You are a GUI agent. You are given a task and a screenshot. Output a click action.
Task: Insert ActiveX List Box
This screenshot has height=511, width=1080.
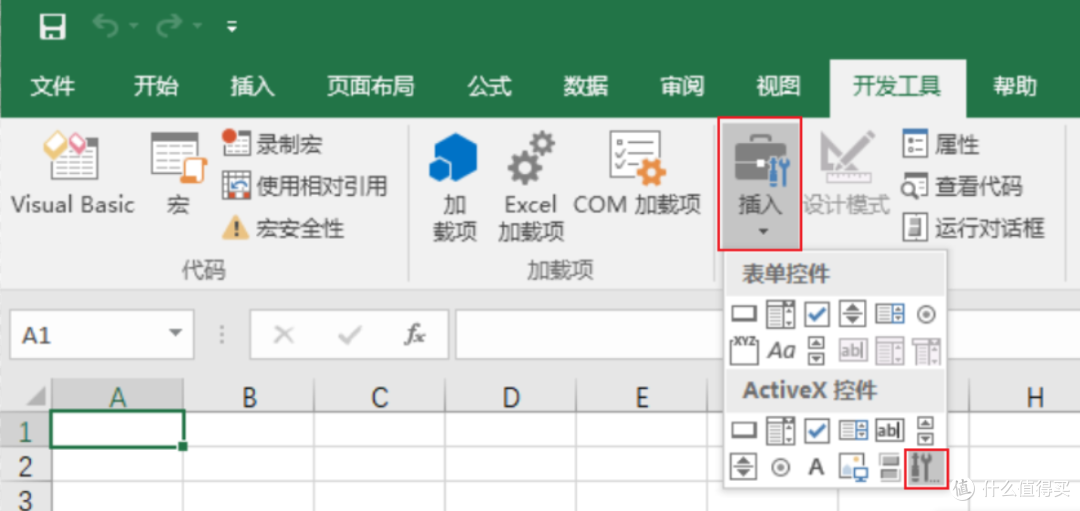click(853, 431)
